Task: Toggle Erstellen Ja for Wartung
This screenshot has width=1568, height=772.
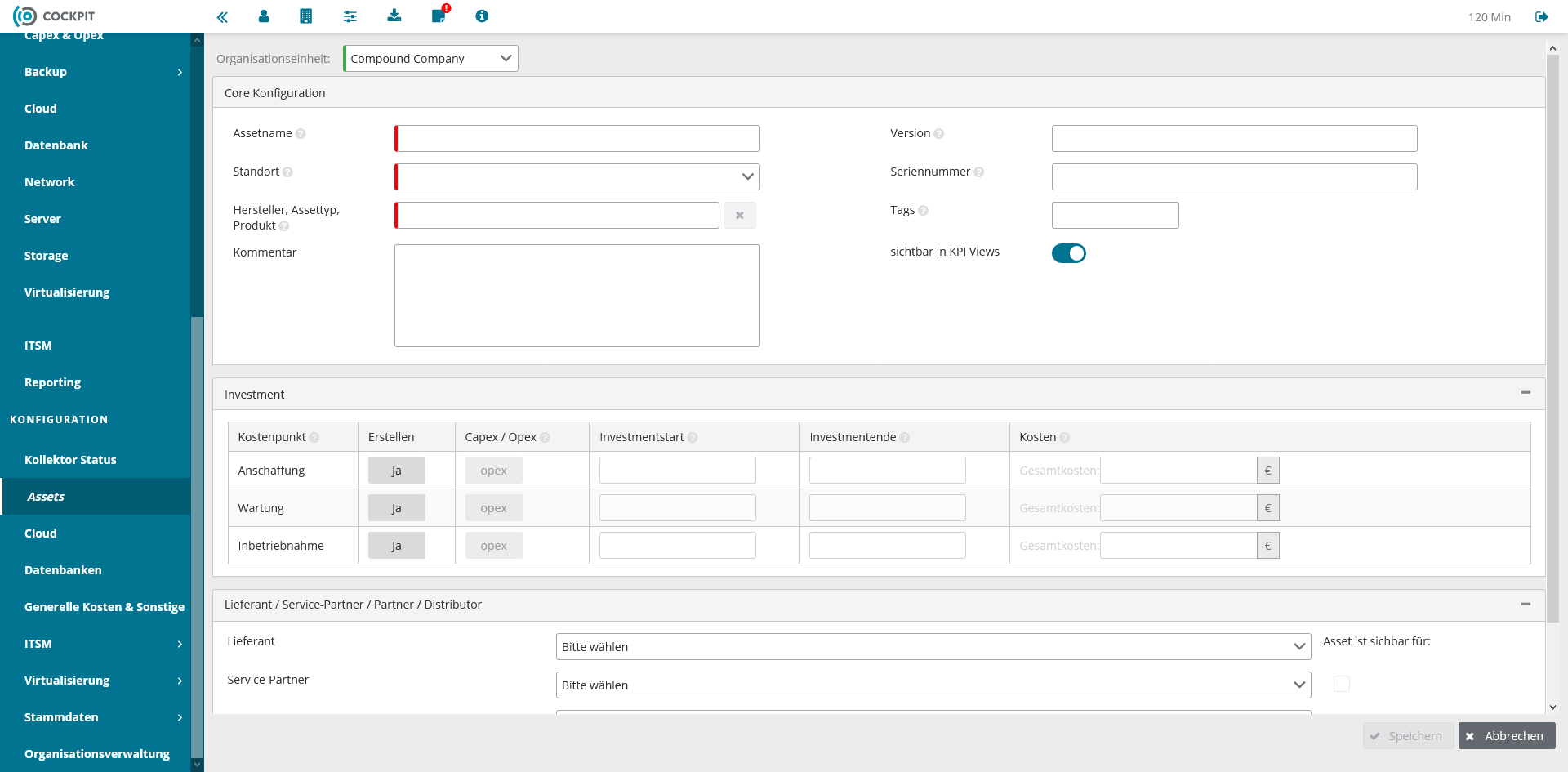Action: [x=397, y=508]
